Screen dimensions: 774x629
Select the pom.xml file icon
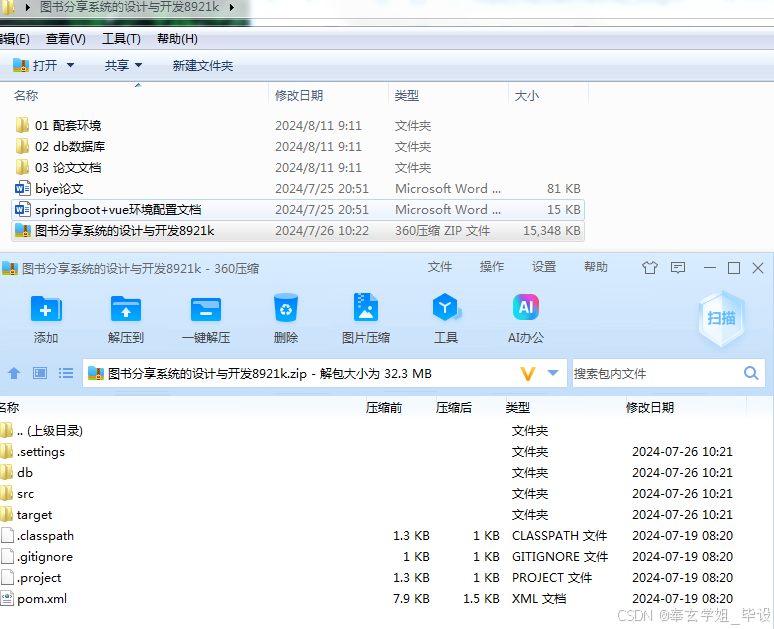[x=7, y=598]
